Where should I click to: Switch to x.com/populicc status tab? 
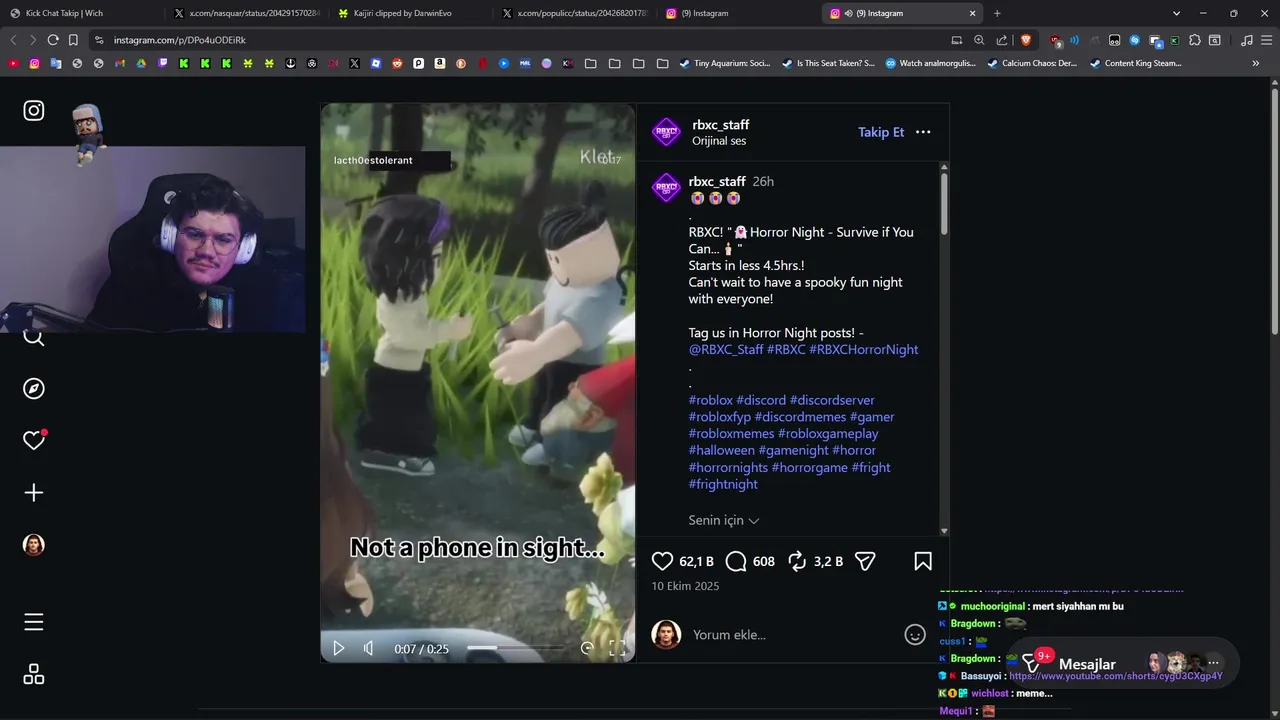574,13
